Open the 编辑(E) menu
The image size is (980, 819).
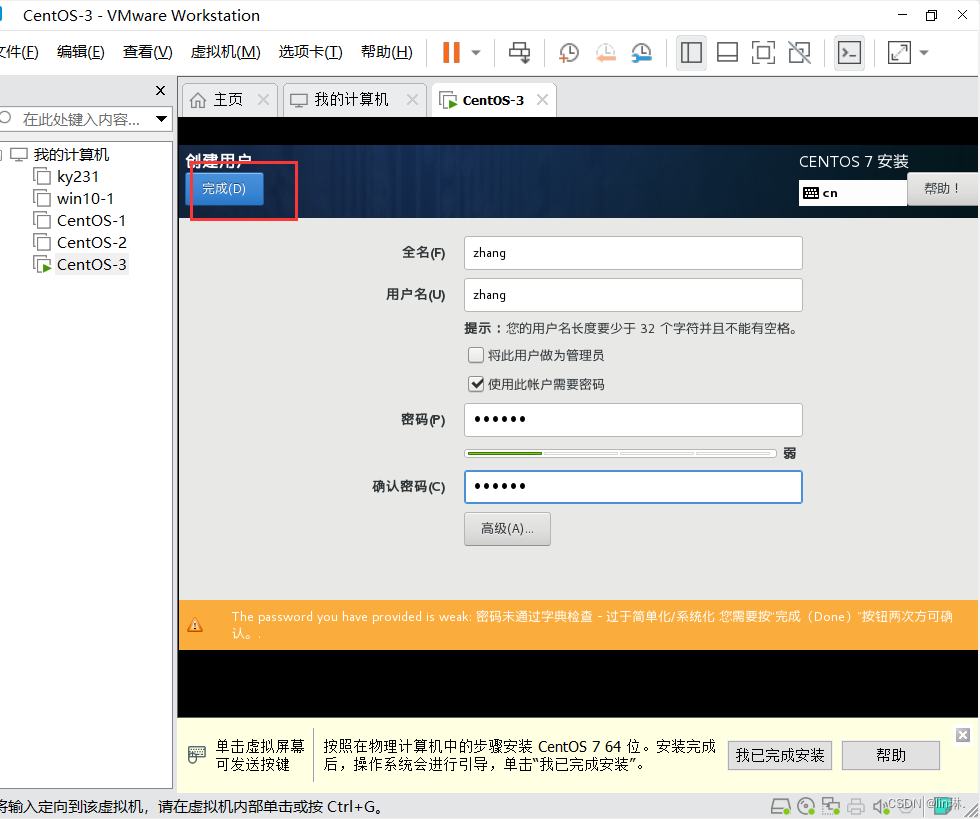click(81, 52)
